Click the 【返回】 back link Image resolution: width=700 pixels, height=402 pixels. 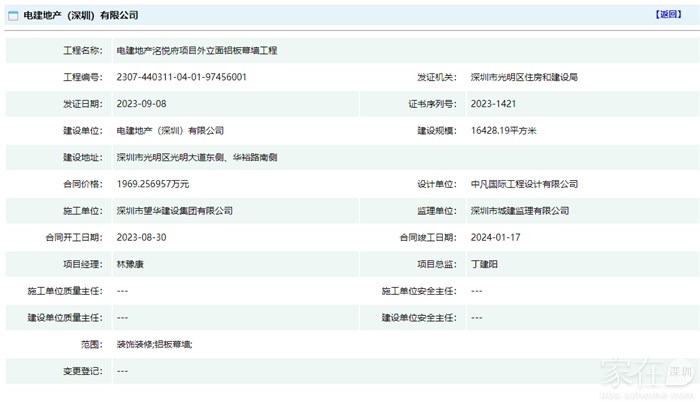(x=667, y=15)
